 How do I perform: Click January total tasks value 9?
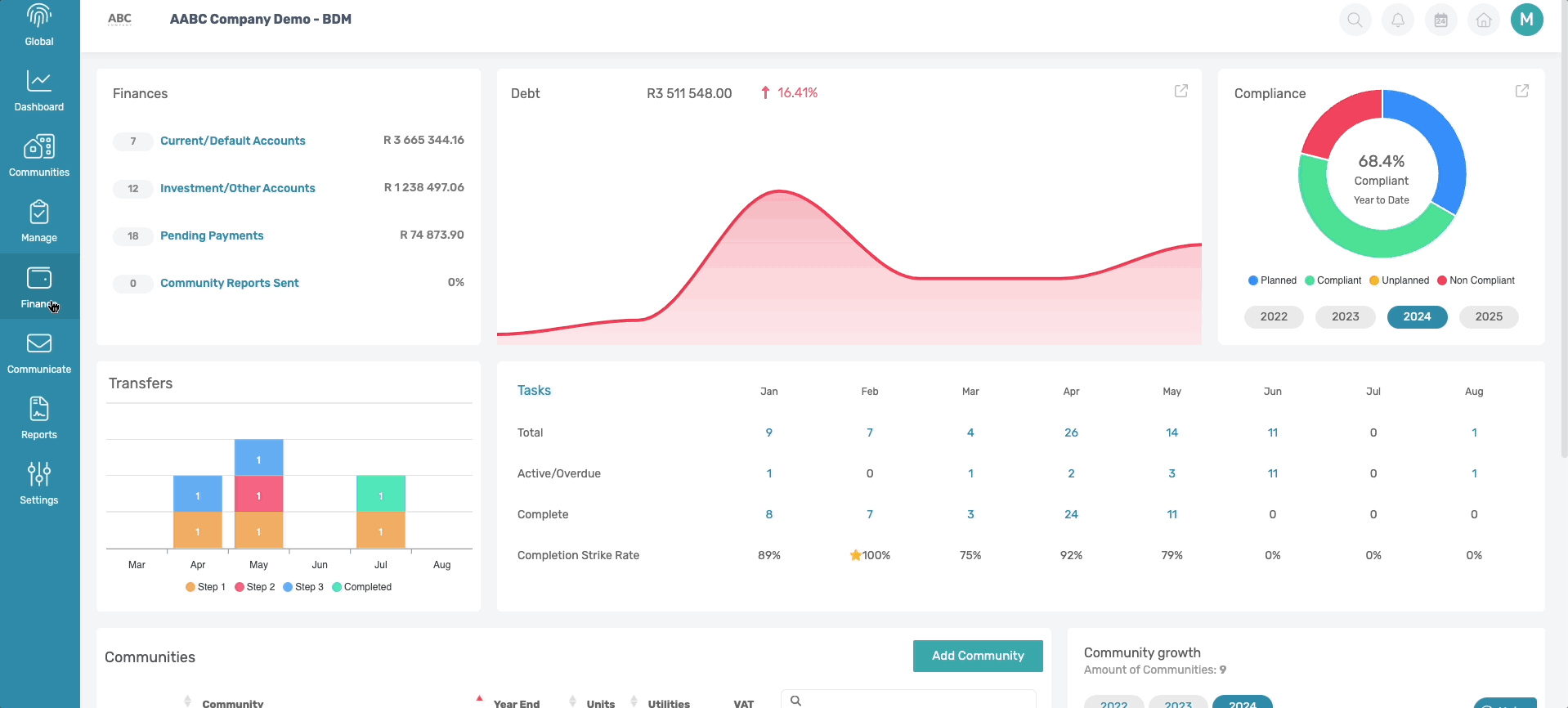click(x=768, y=432)
